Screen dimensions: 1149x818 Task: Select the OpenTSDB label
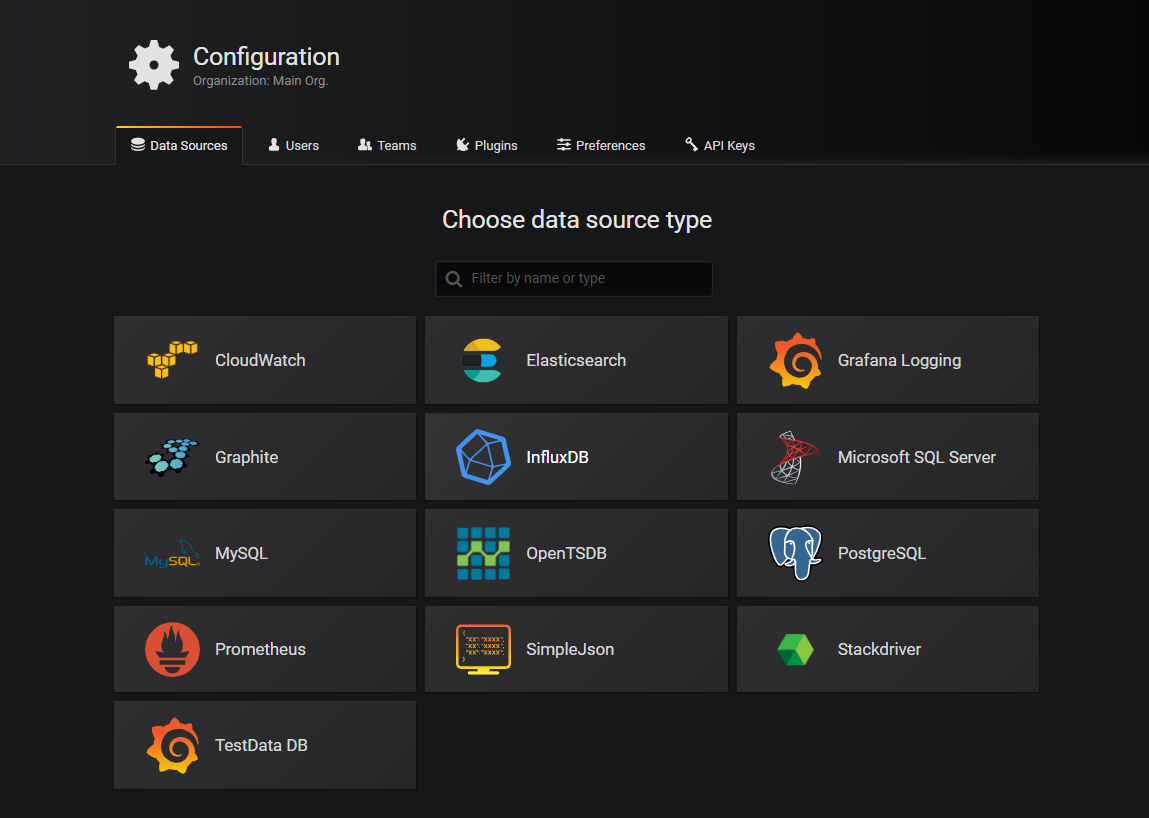pos(566,553)
